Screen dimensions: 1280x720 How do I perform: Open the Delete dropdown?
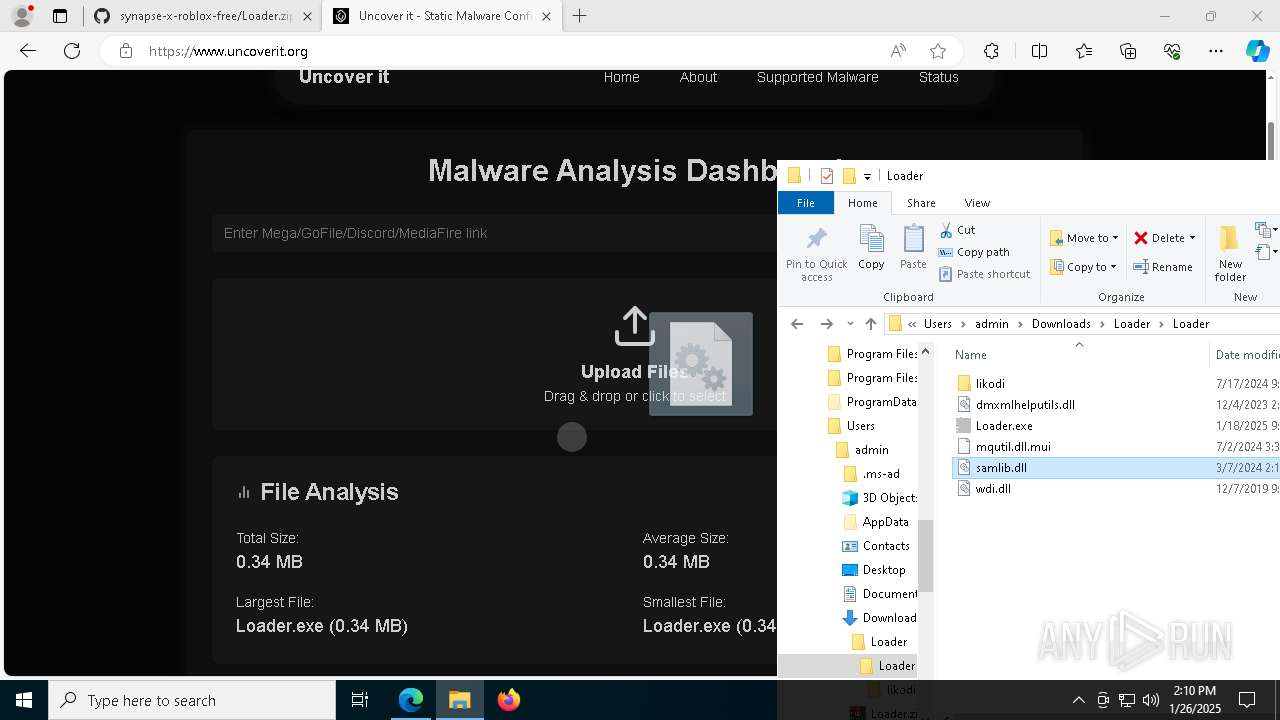tap(1165, 238)
